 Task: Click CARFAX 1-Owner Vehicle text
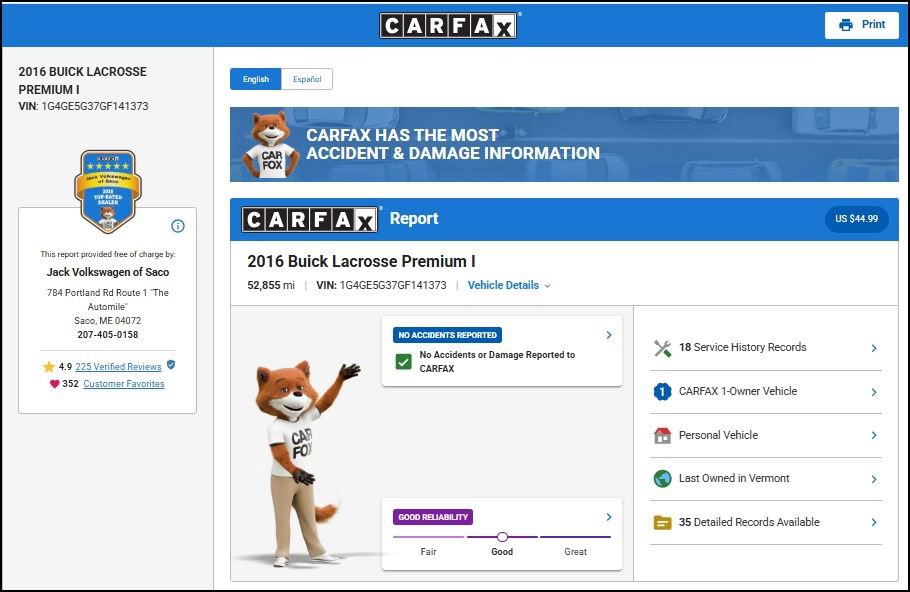(x=738, y=391)
